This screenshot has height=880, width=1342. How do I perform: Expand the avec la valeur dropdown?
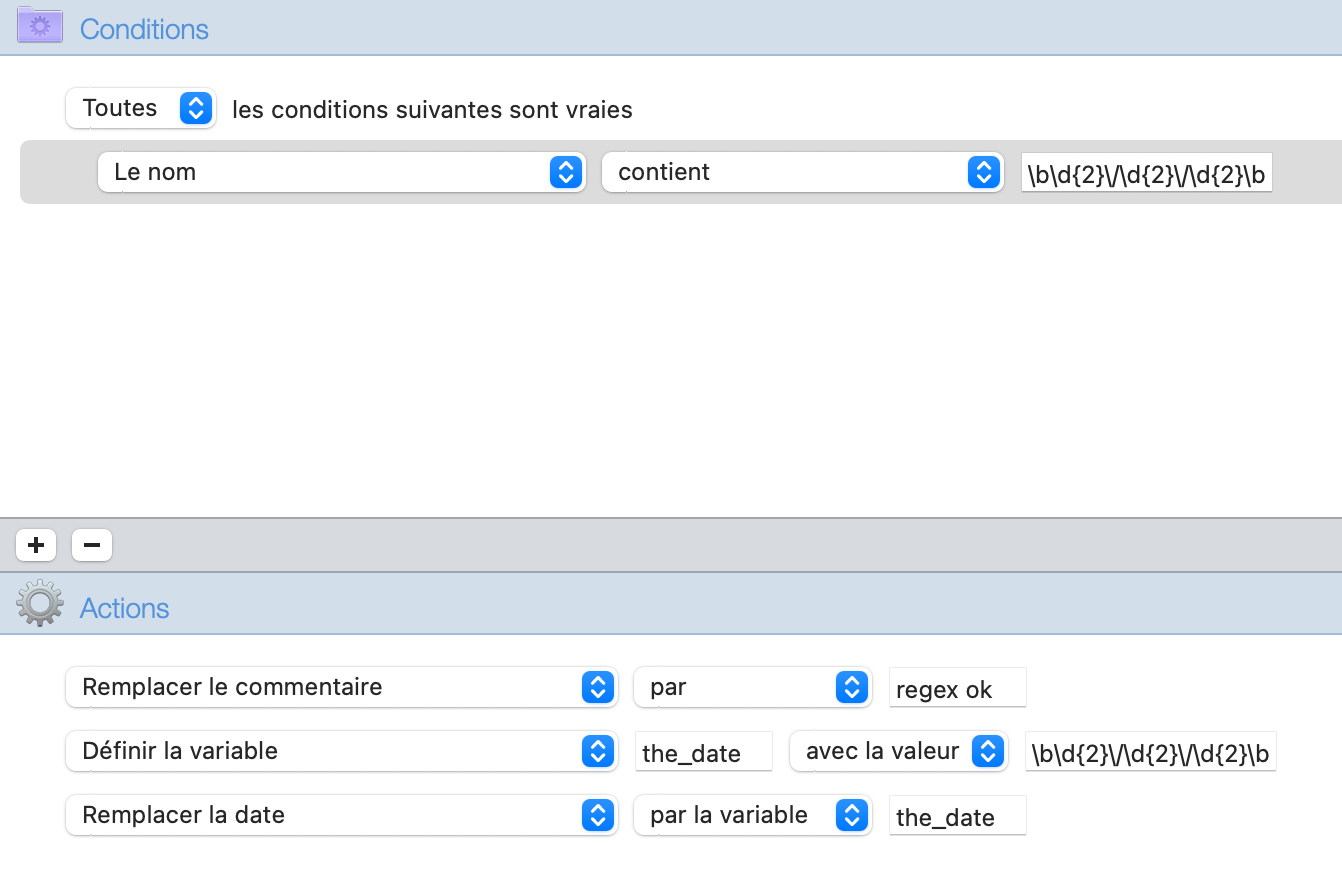897,751
